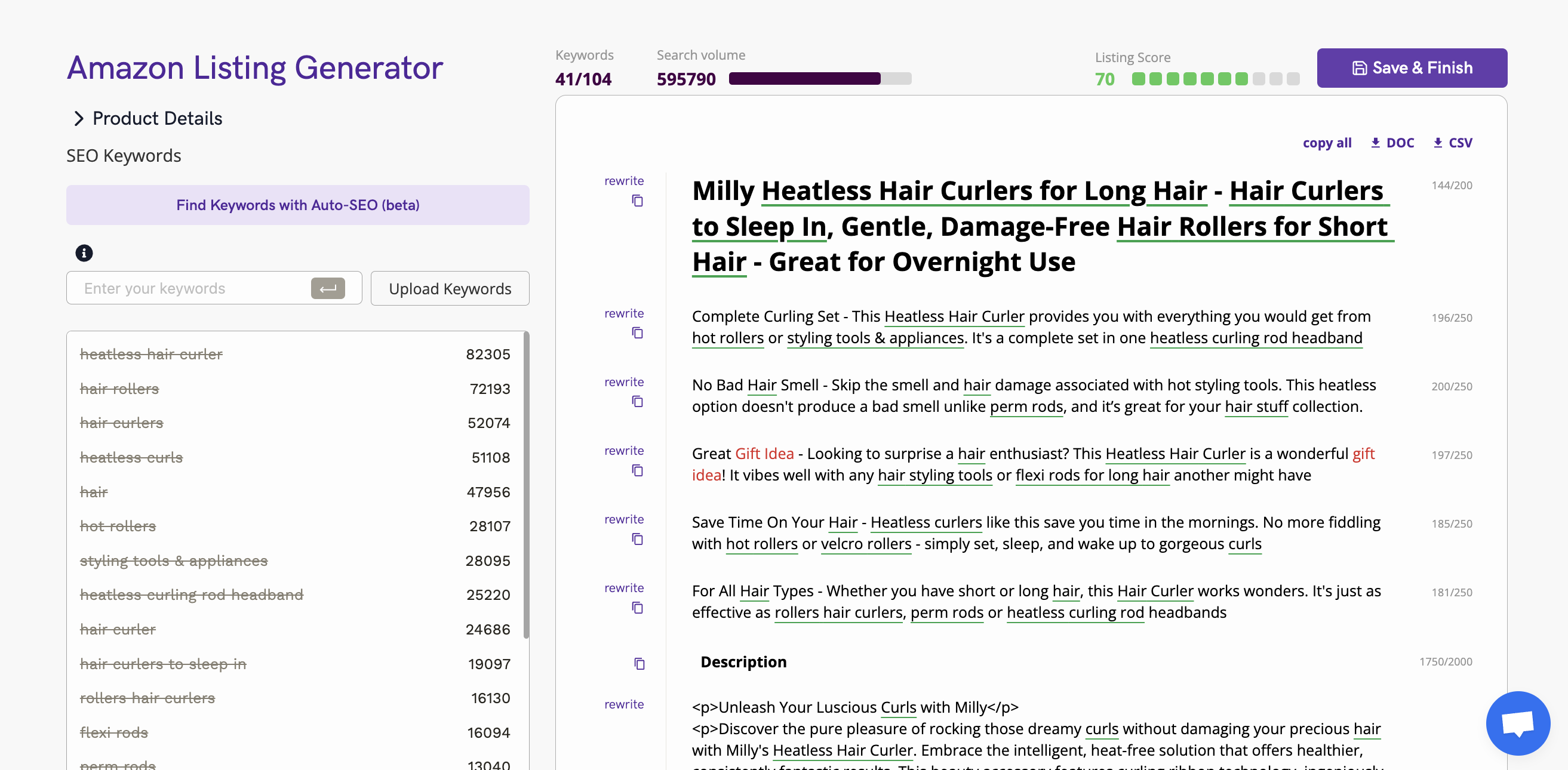
Task: Click the keyword info icon
Action: (84, 253)
